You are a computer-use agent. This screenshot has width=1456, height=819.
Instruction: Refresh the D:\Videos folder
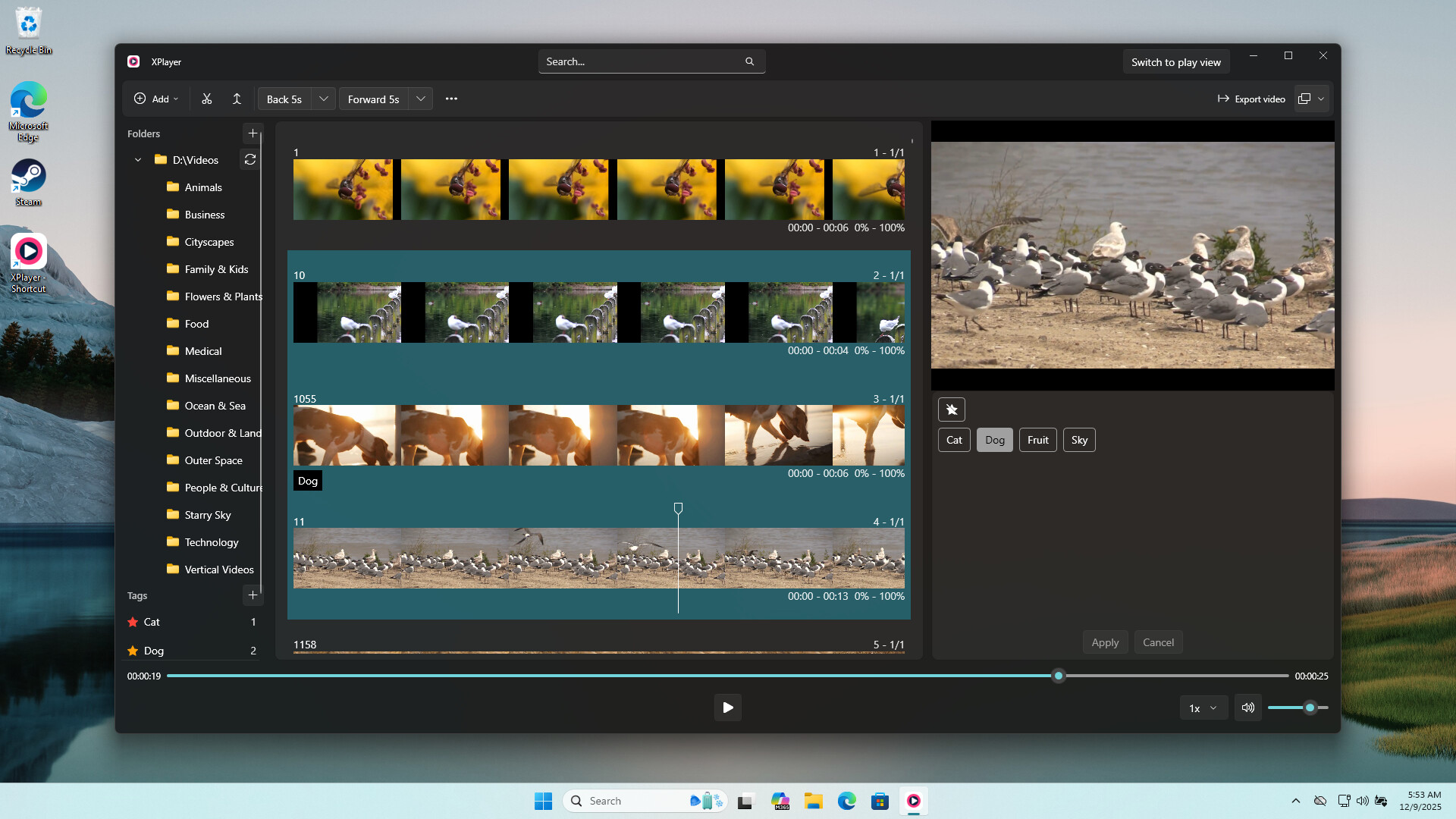[x=249, y=159]
